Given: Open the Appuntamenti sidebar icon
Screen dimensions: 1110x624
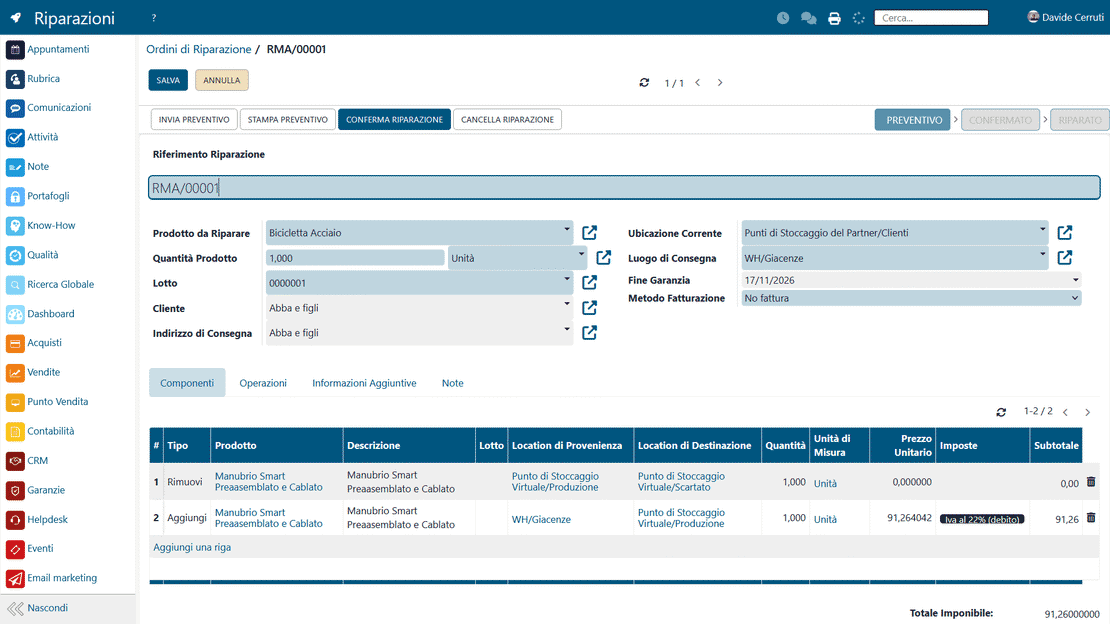Looking at the screenshot, I should coord(15,50).
